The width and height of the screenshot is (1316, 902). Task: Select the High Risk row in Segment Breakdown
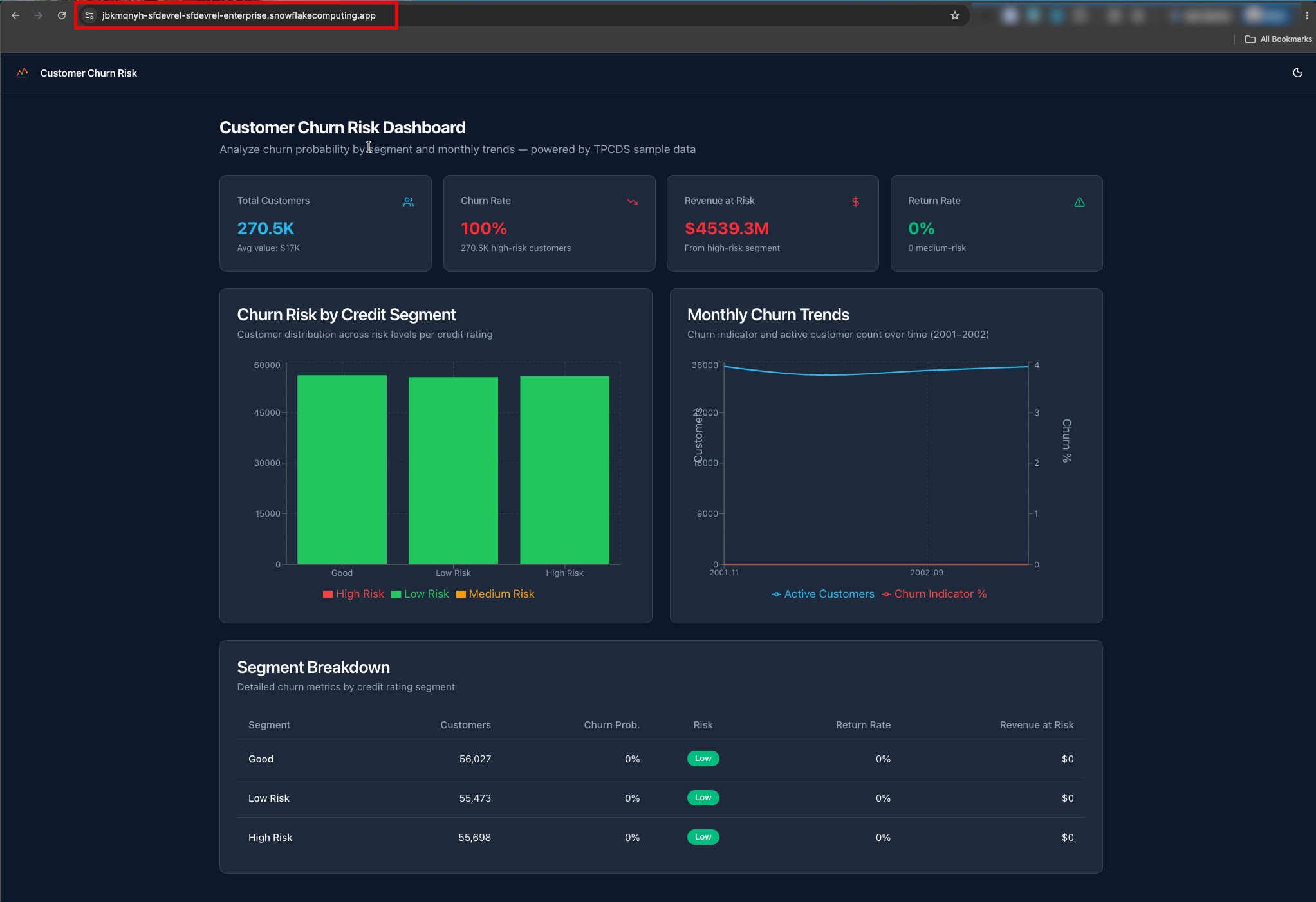tap(661, 838)
